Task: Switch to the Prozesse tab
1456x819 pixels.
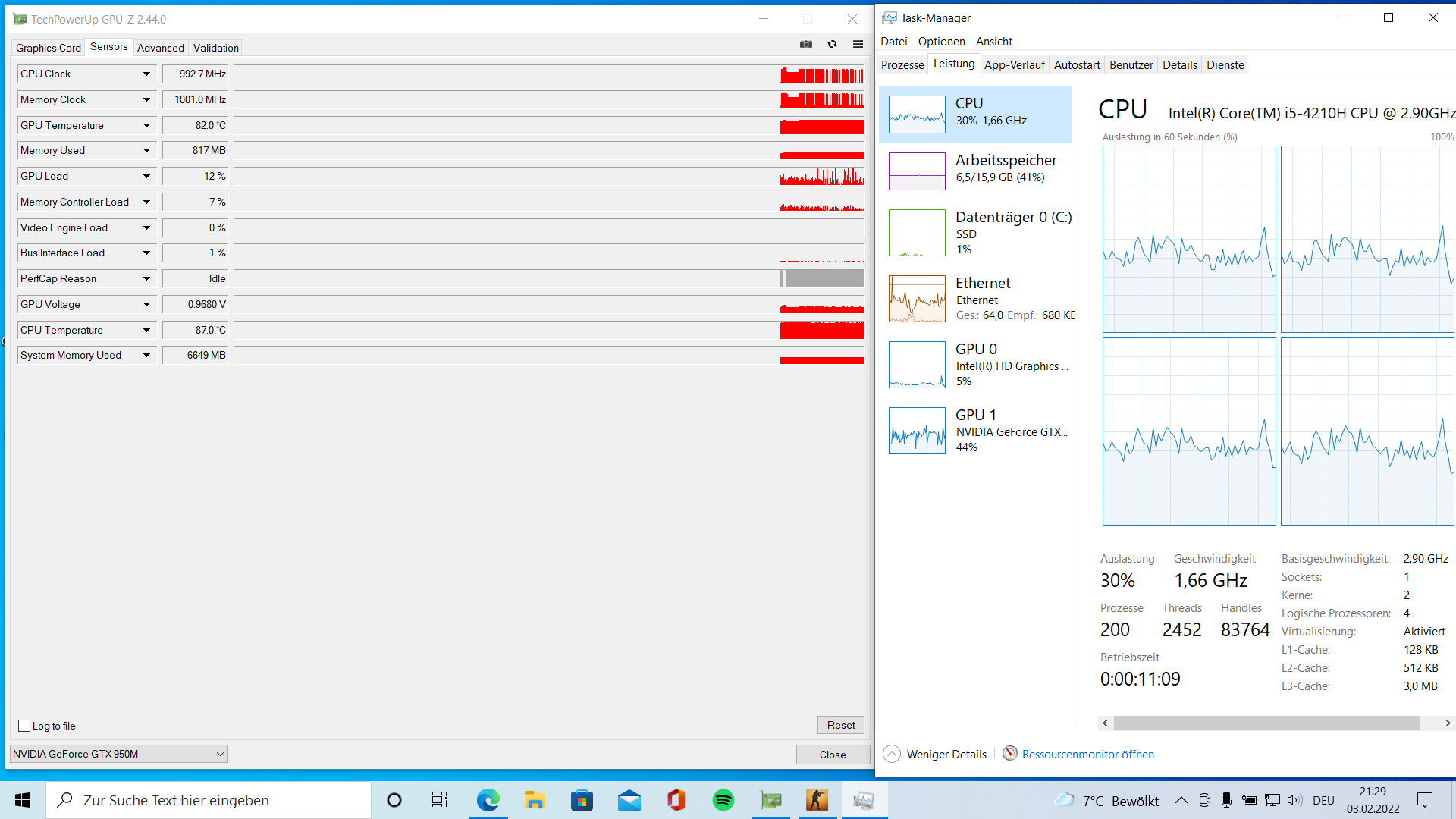Action: (x=902, y=65)
